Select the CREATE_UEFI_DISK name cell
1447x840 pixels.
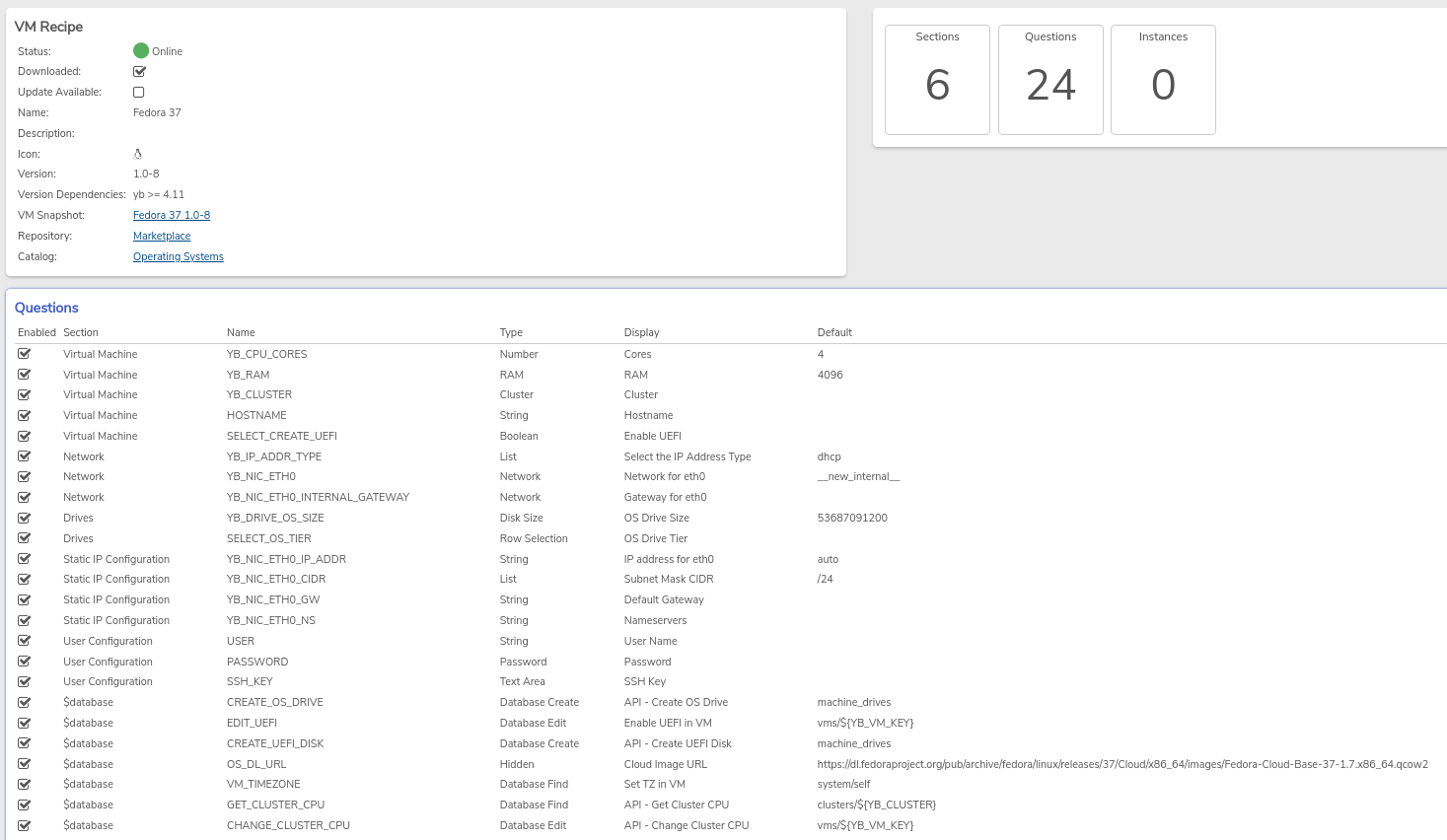tap(275, 743)
